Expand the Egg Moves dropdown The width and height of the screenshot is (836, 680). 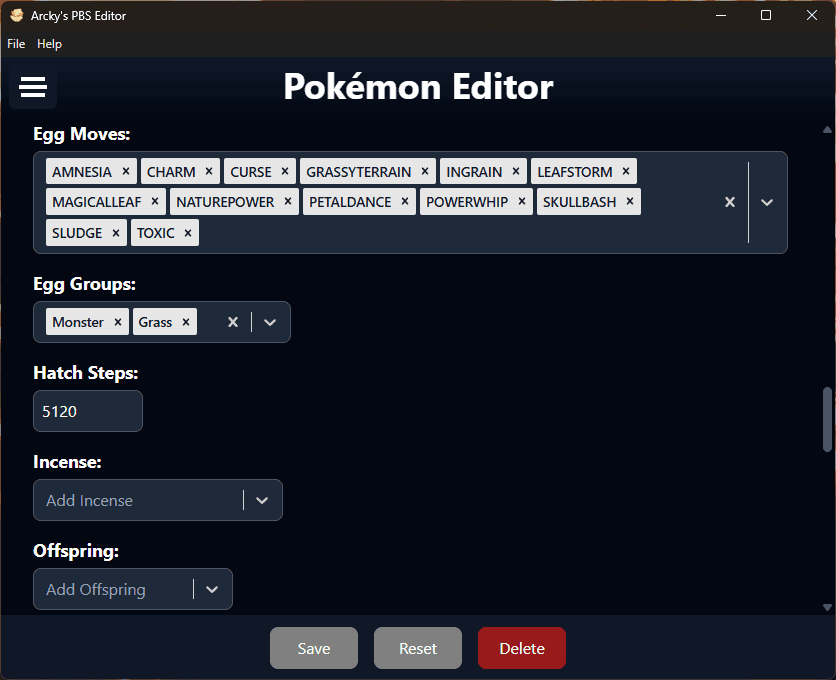tap(767, 202)
